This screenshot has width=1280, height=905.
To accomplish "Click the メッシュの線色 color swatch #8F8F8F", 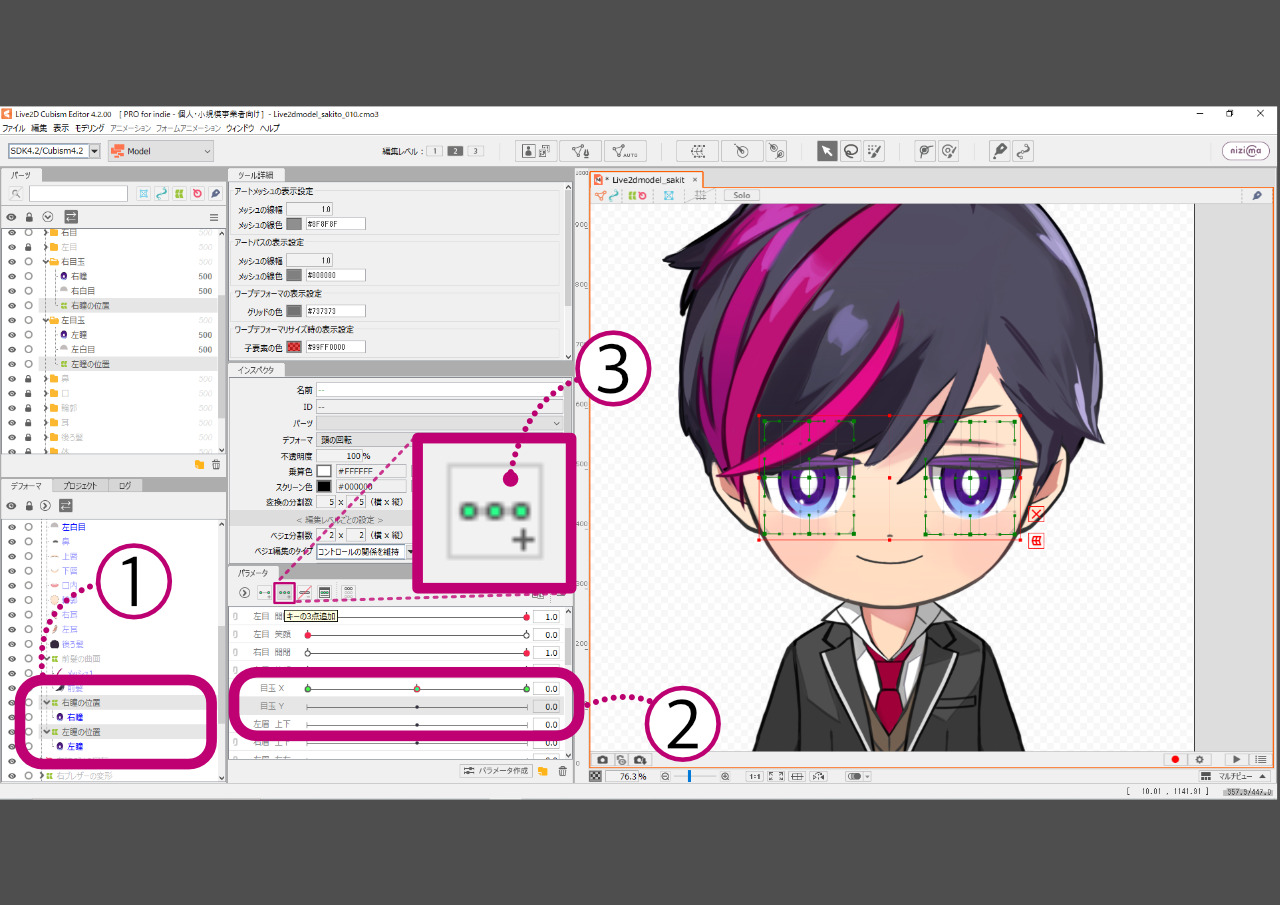I will 294,224.
